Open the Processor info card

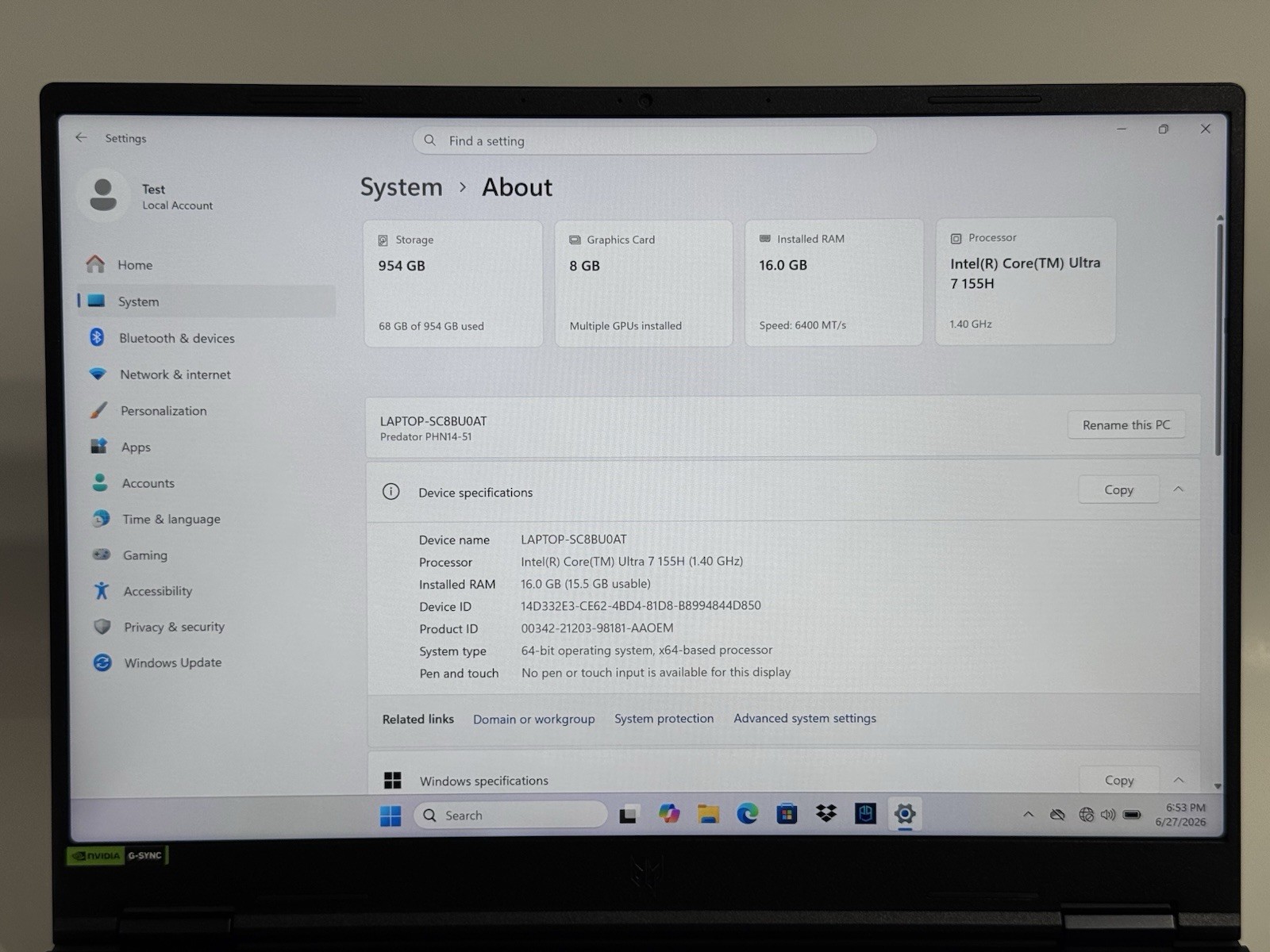1026,282
